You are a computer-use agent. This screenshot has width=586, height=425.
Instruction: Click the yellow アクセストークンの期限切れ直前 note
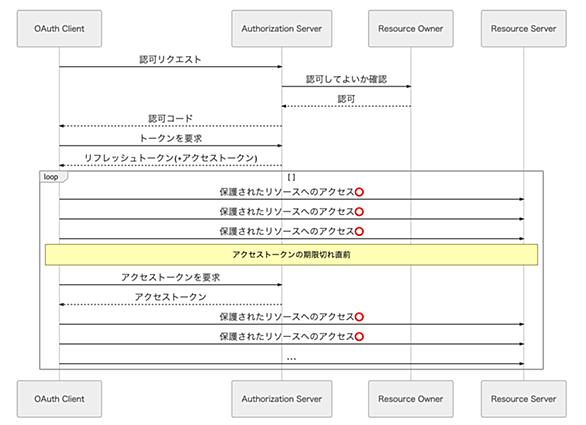[291, 255]
